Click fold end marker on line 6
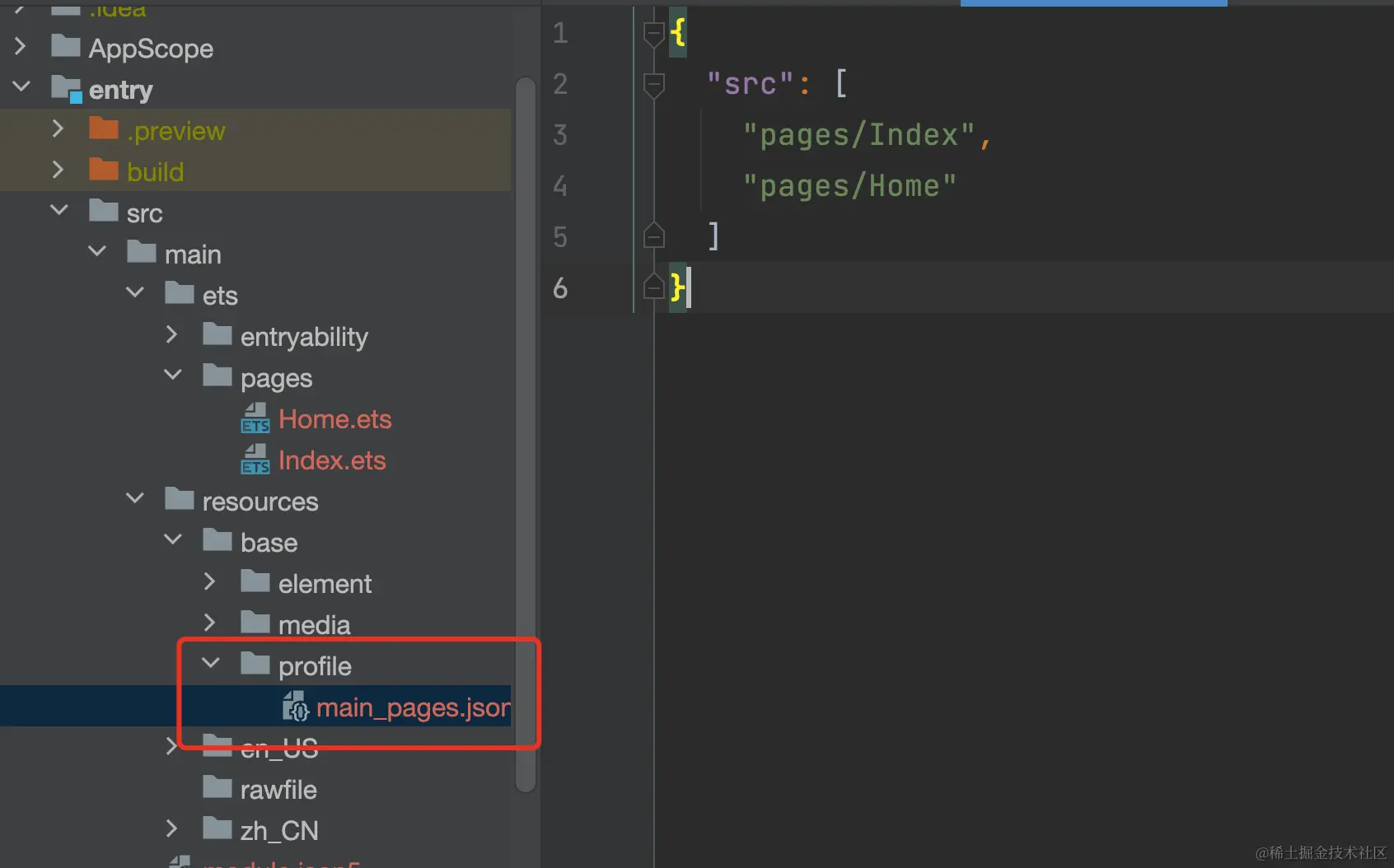 (653, 286)
